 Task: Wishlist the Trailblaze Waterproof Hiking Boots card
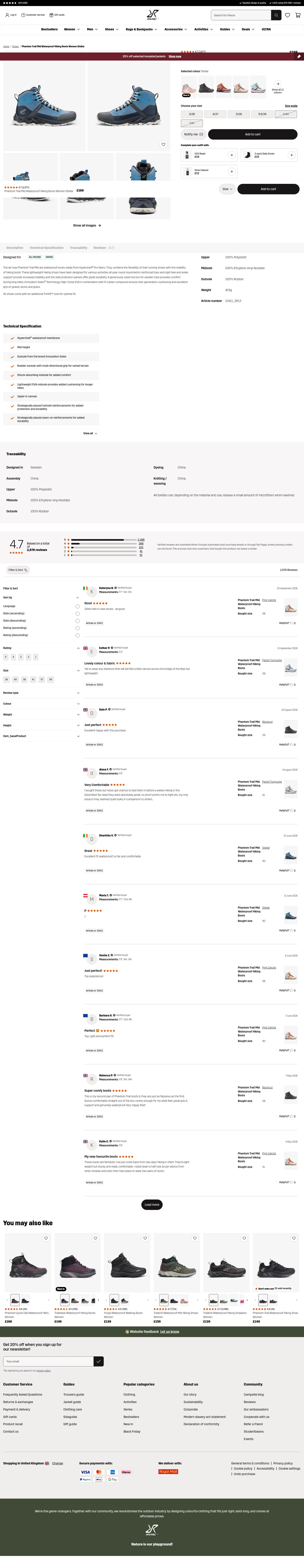coord(96,1238)
